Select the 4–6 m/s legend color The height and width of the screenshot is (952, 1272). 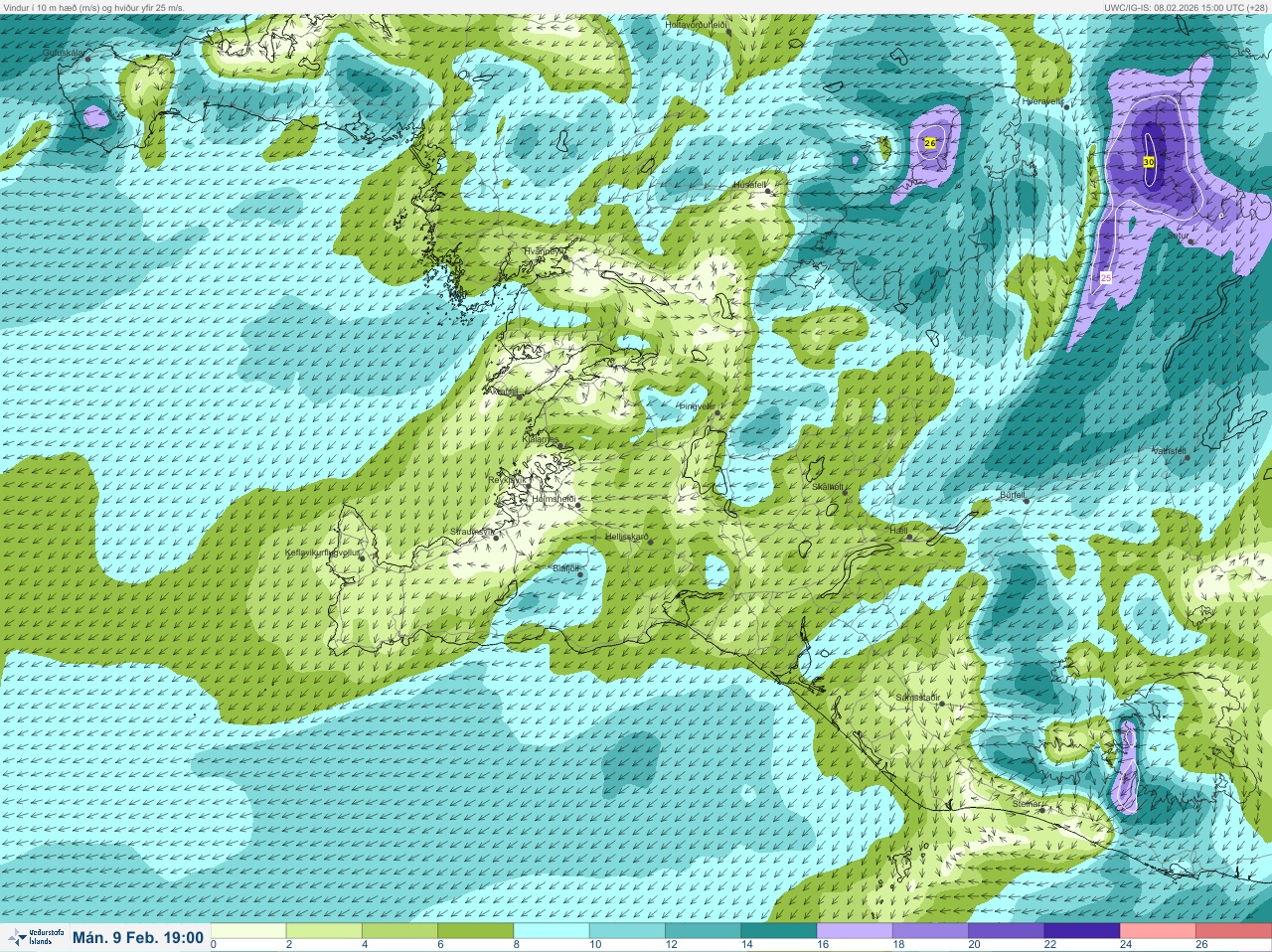(x=399, y=931)
